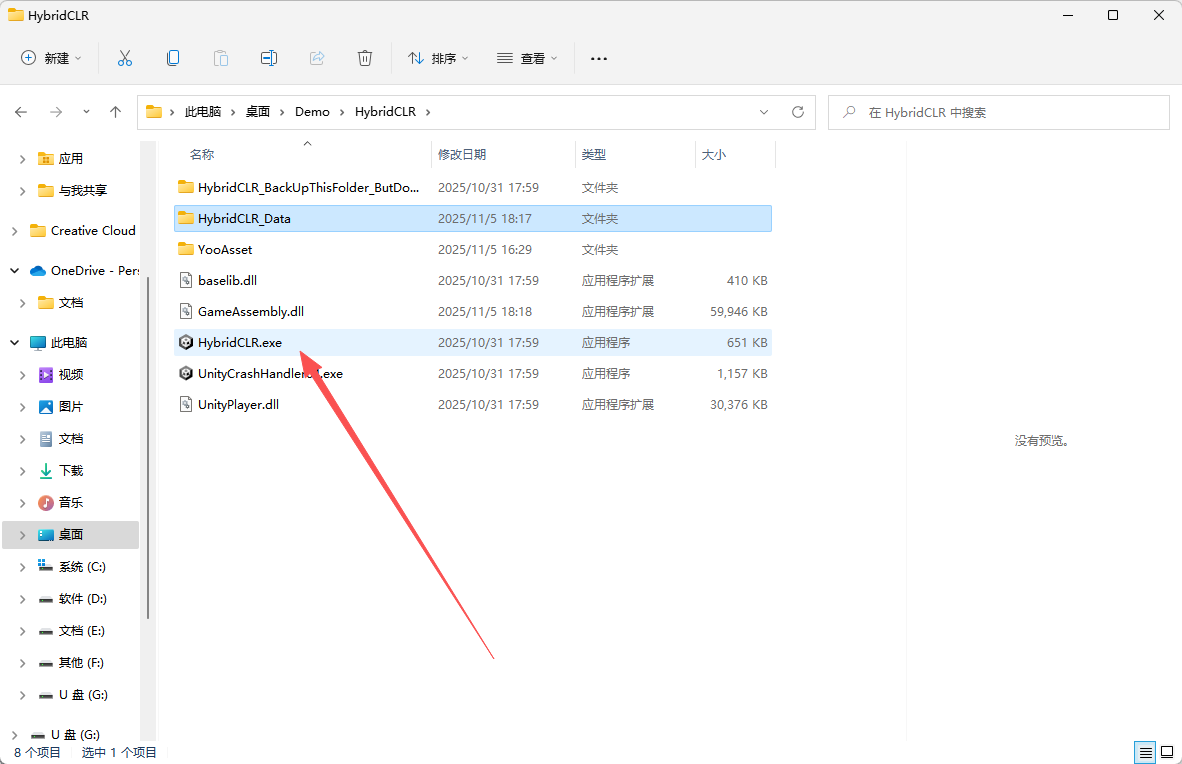The height and width of the screenshot is (764, 1182).
Task: Select the YooAsset folder name
Action: click(225, 250)
